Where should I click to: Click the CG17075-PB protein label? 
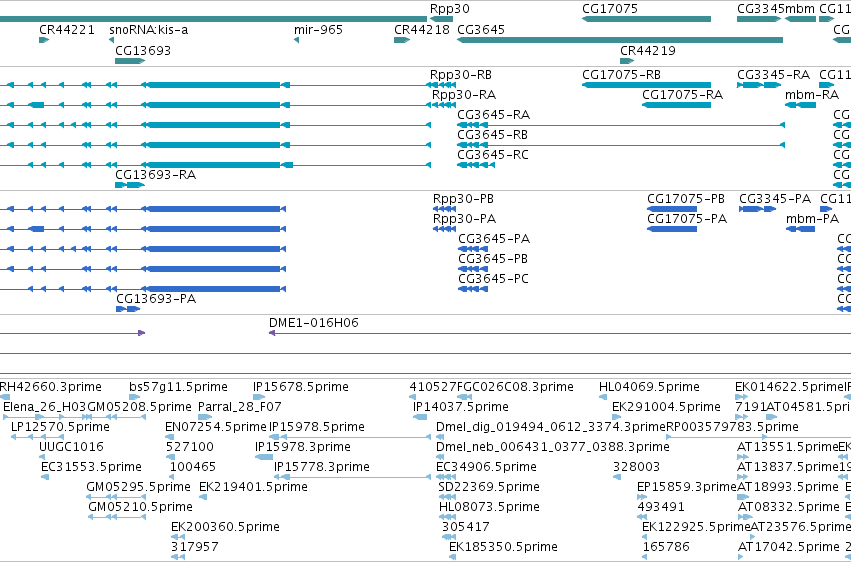(685, 199)
